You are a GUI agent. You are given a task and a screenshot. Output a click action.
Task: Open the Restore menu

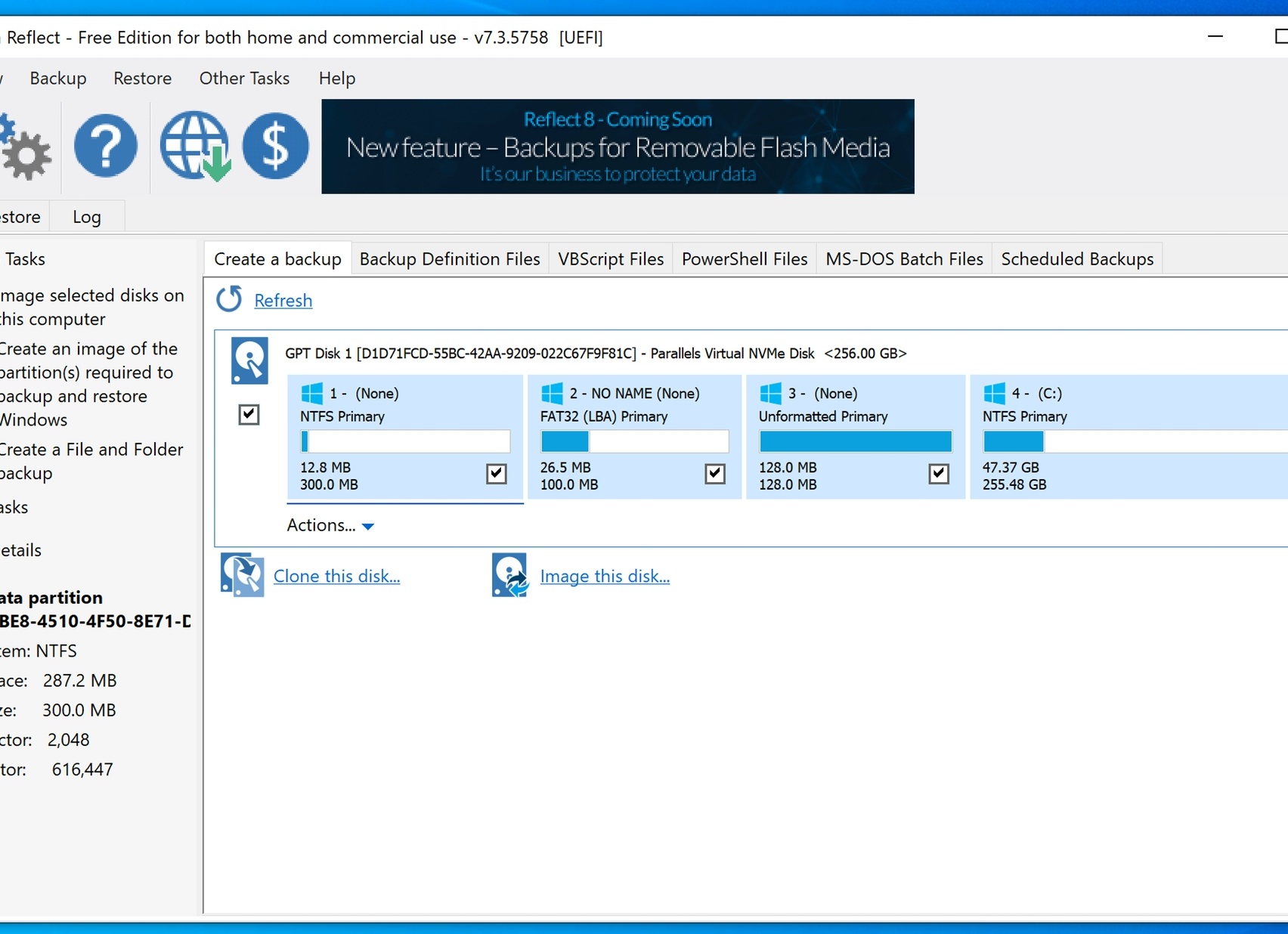[142, 79]
